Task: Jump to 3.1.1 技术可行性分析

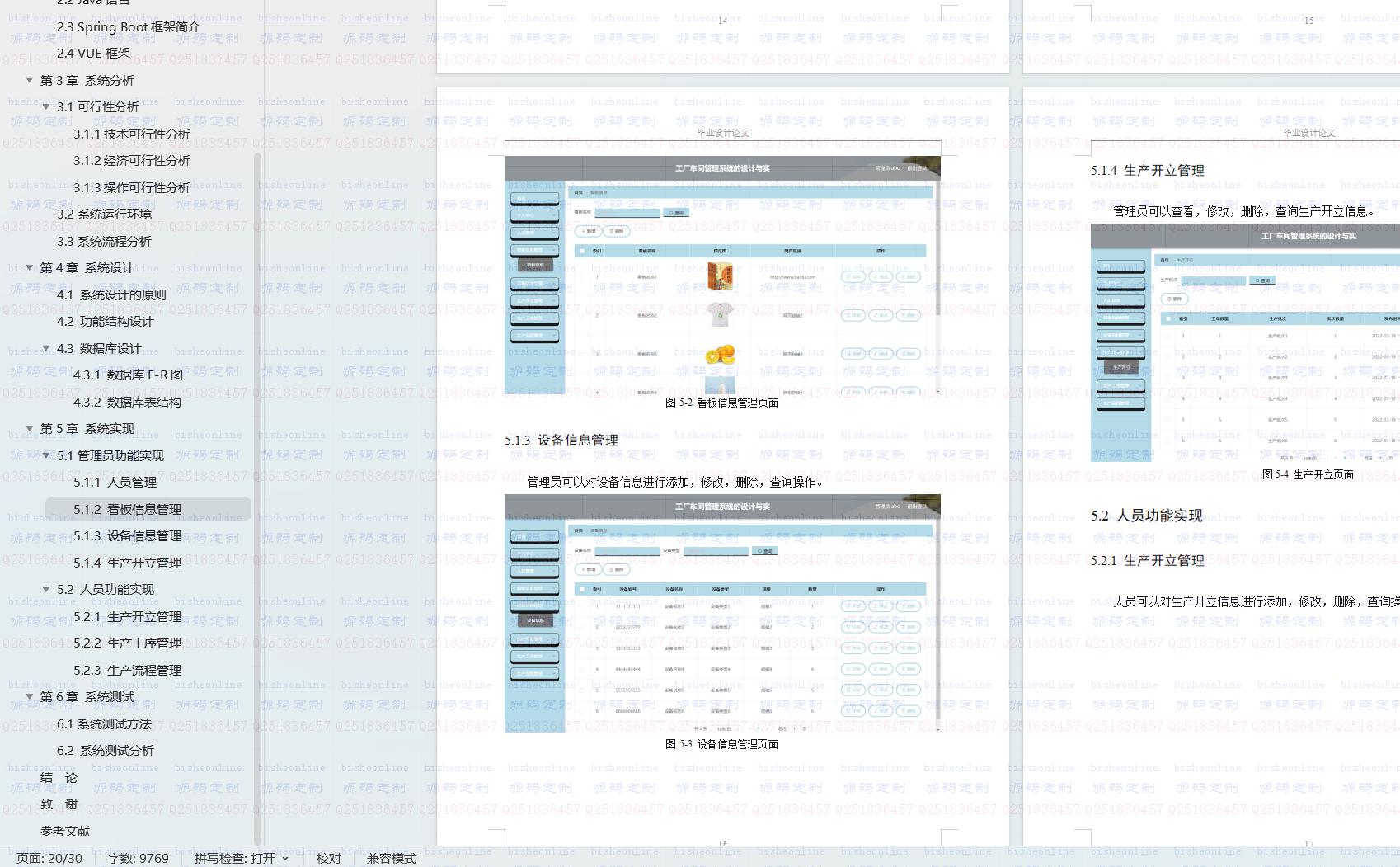Action: pos(132,134)
